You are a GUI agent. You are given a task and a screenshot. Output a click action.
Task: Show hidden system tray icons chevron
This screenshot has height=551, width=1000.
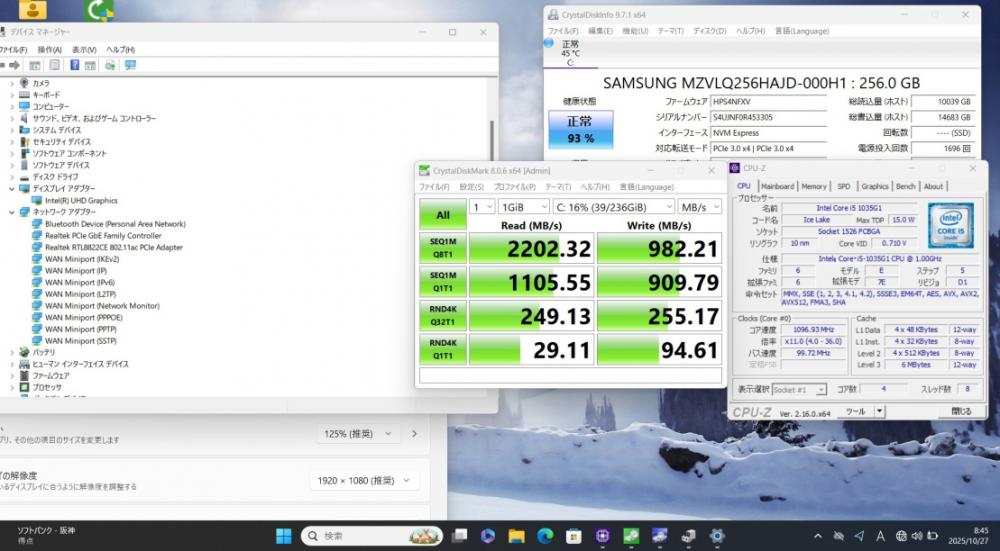coord(818,536)
